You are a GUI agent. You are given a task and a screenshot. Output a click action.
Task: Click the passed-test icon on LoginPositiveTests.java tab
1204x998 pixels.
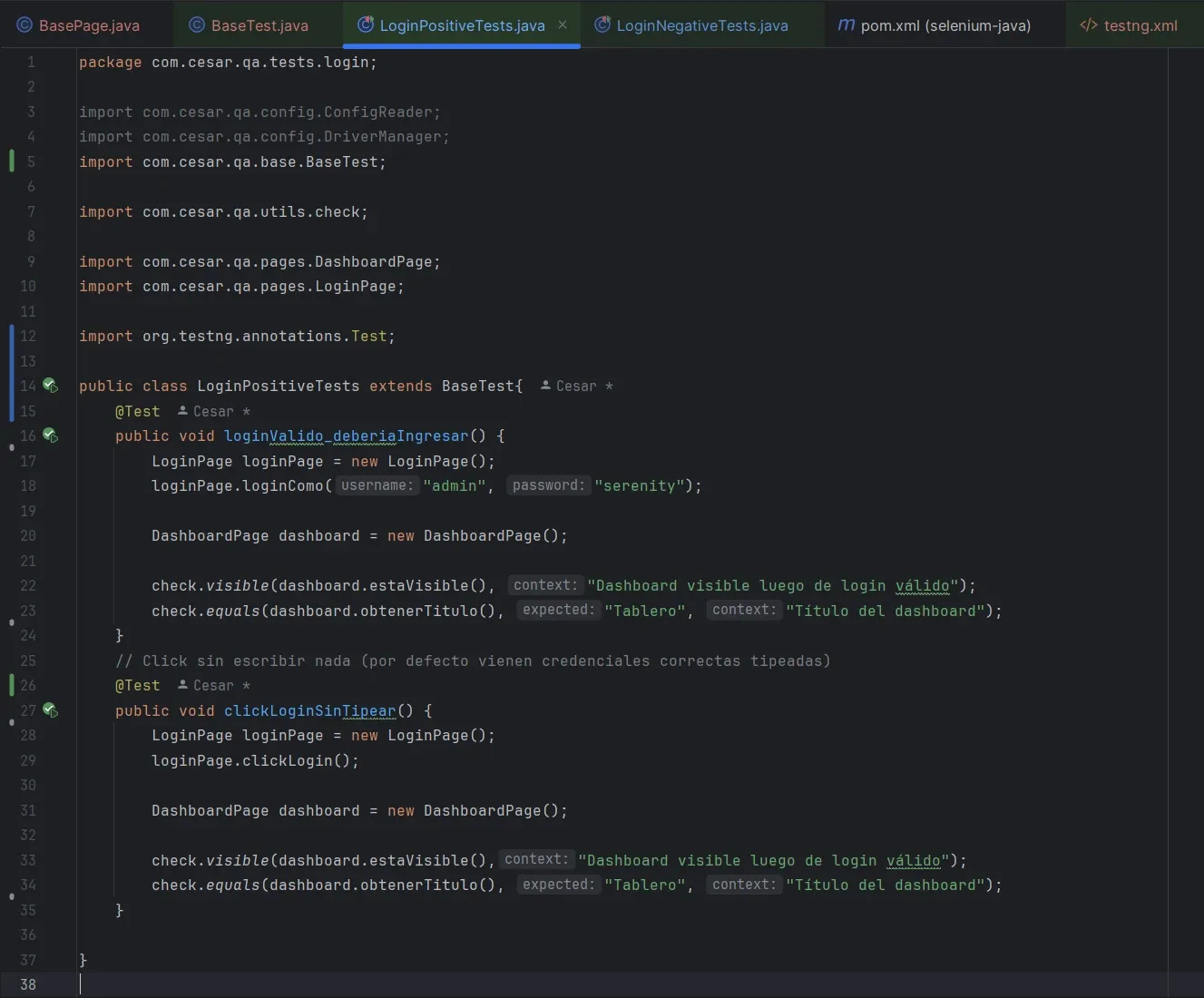click(365, 25)
